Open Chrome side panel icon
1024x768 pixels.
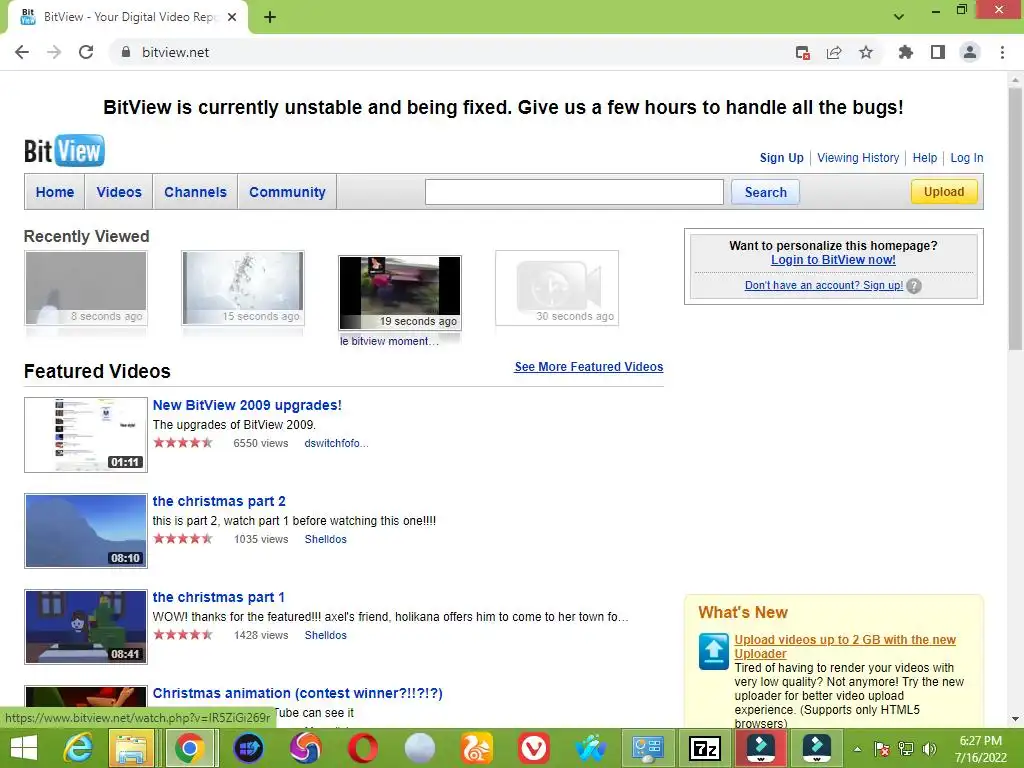coord(938,52)
